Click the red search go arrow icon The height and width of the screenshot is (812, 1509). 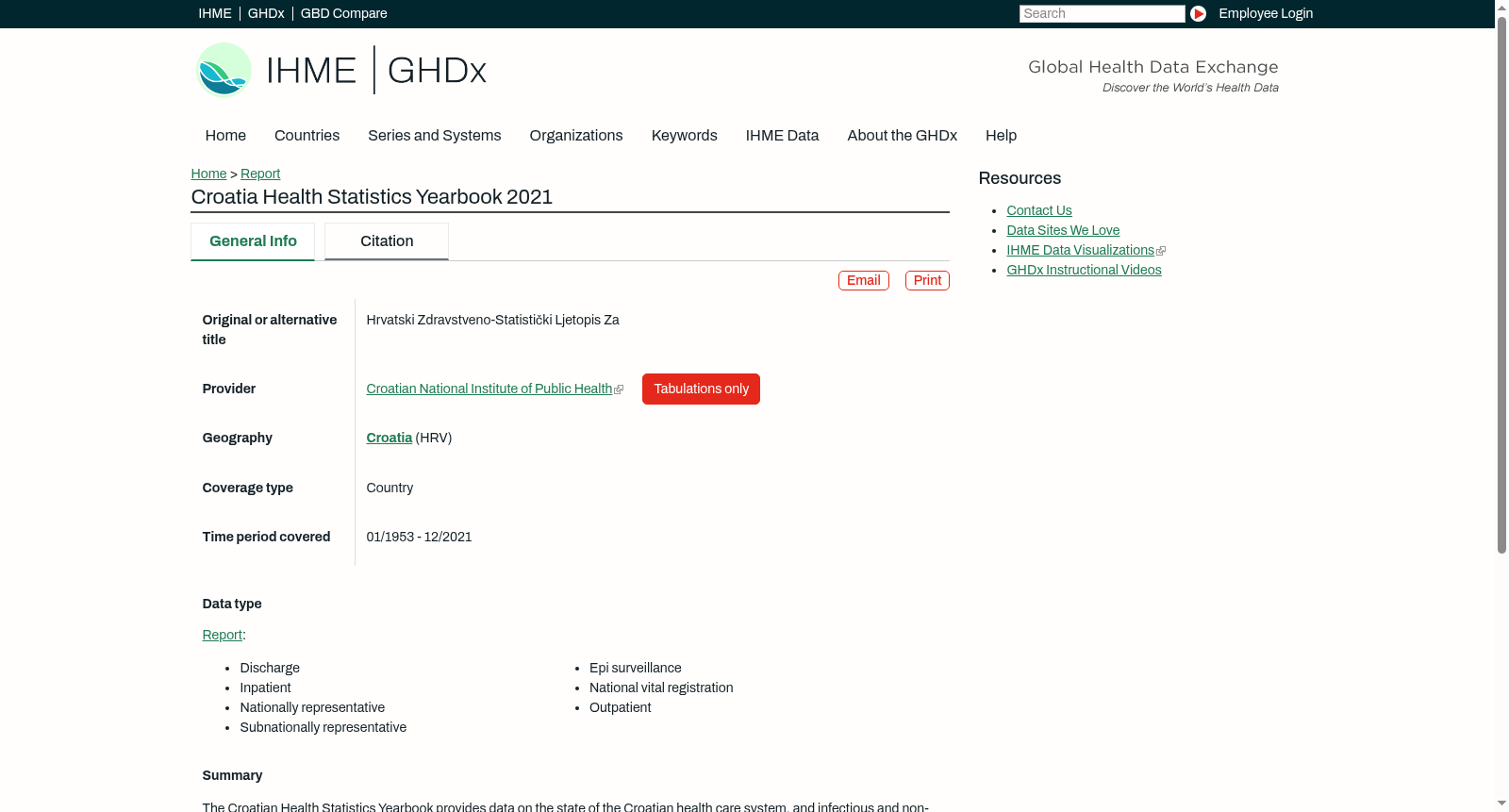click(x=1198, y=13)
